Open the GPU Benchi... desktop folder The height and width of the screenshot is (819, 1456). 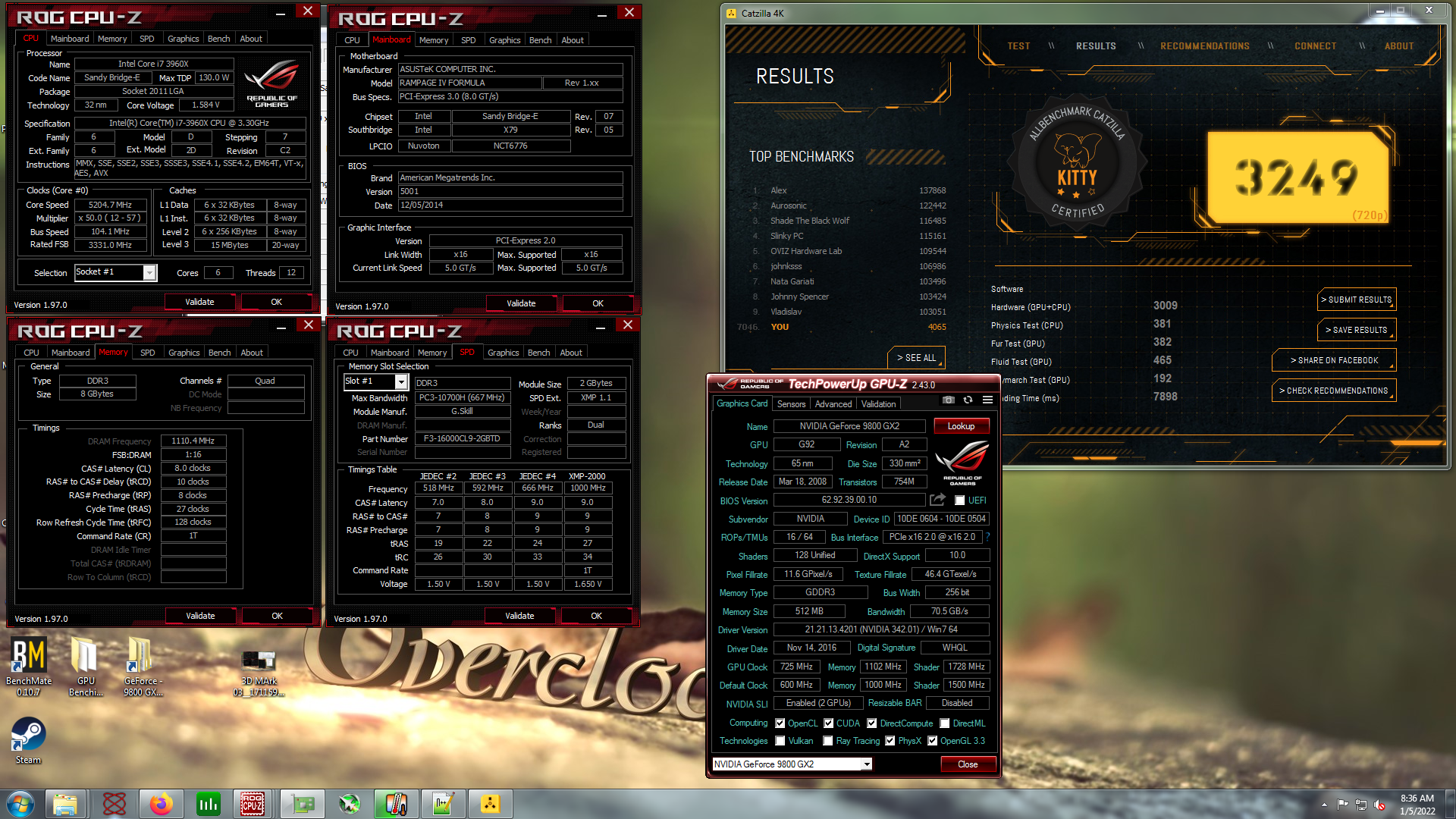coord(86,666)
